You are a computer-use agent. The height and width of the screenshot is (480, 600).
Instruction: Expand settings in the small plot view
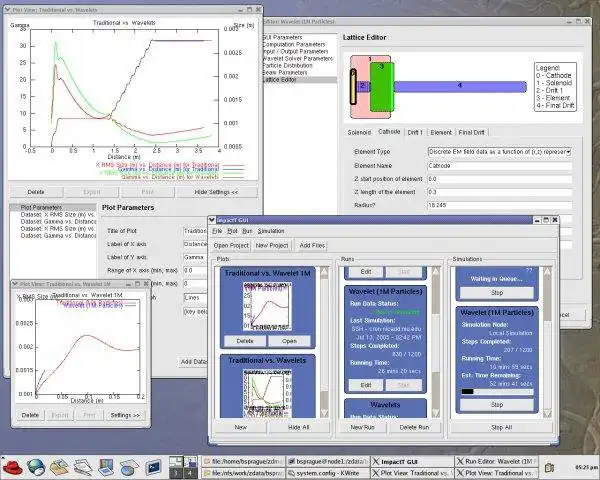[126, 414]
